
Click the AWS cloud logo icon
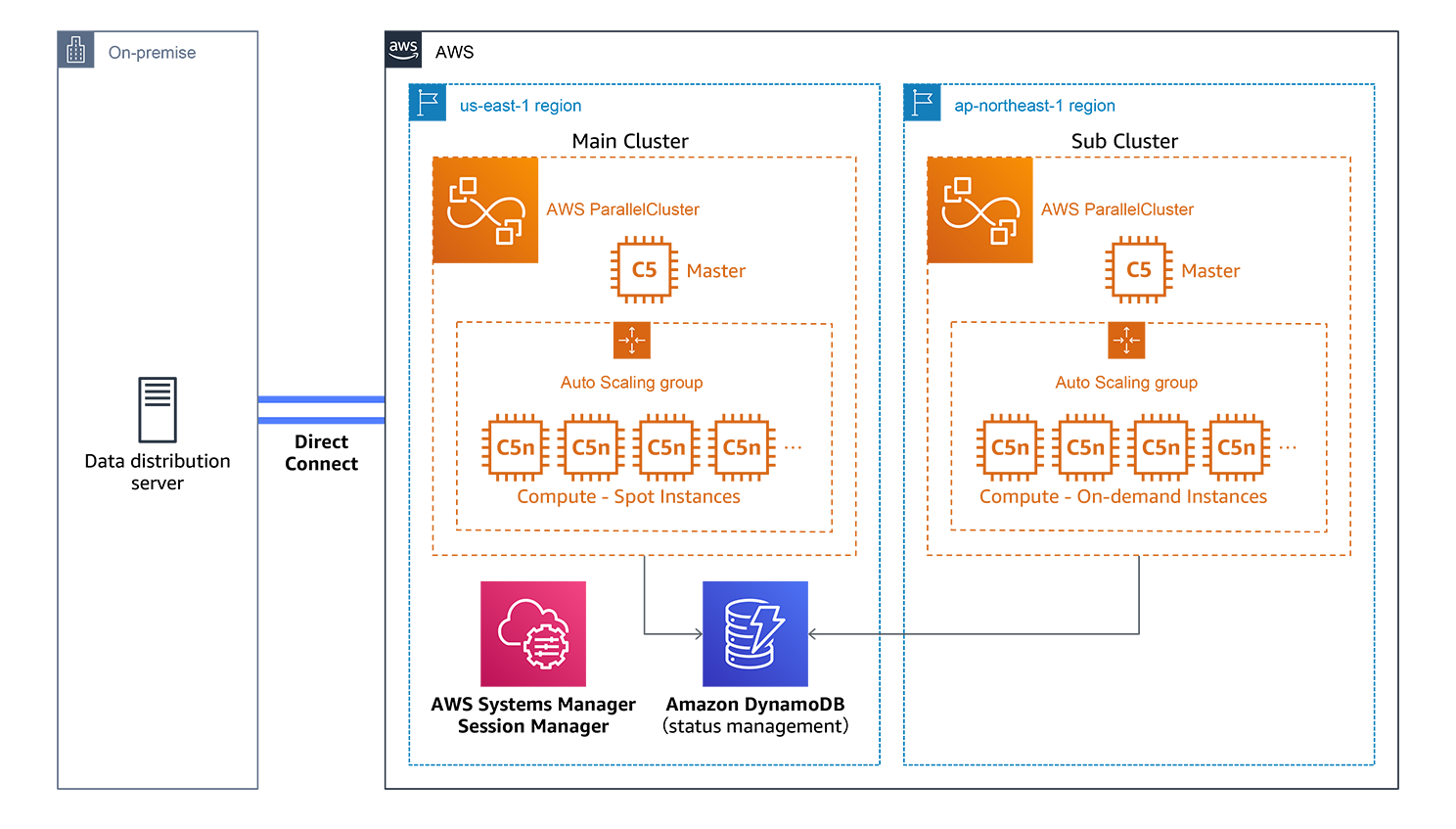(x=403, y=50)
